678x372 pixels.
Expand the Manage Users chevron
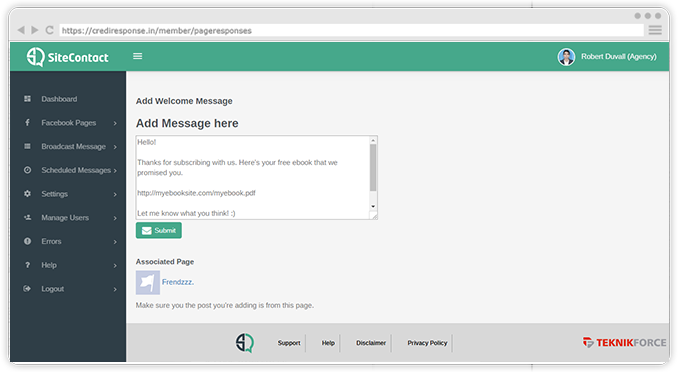115,218
